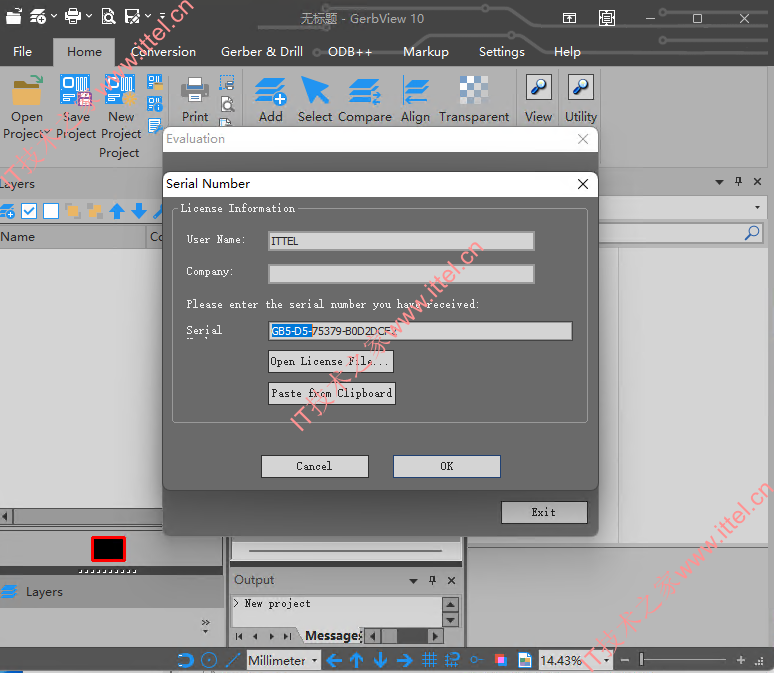Screen dimensions: 774x673
Task: Check all layers in Layers toolbar
Action: tap(29, 211)
